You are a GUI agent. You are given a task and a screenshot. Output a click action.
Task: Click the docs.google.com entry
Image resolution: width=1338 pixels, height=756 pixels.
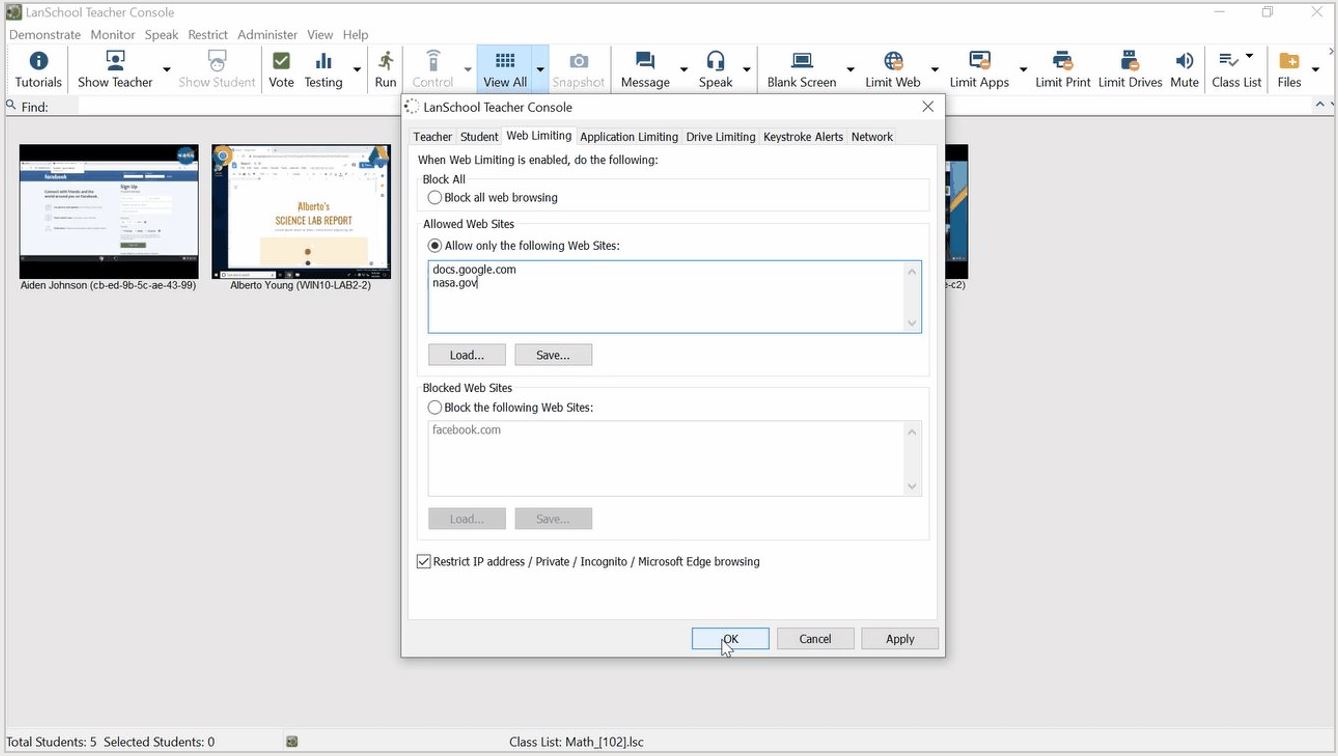[x=474, y=269]
